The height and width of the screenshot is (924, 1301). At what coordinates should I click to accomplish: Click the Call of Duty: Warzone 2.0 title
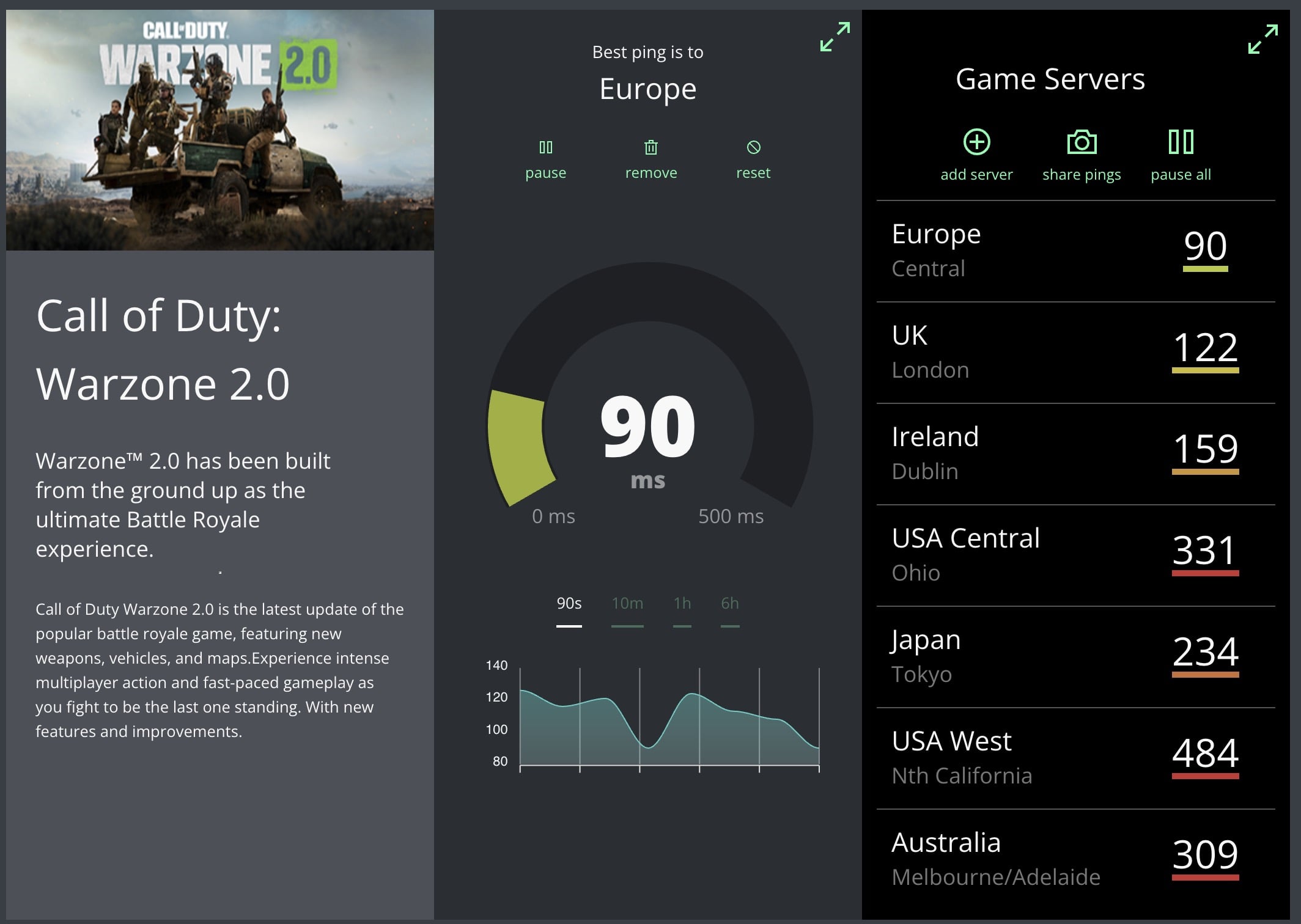[163, 350]
